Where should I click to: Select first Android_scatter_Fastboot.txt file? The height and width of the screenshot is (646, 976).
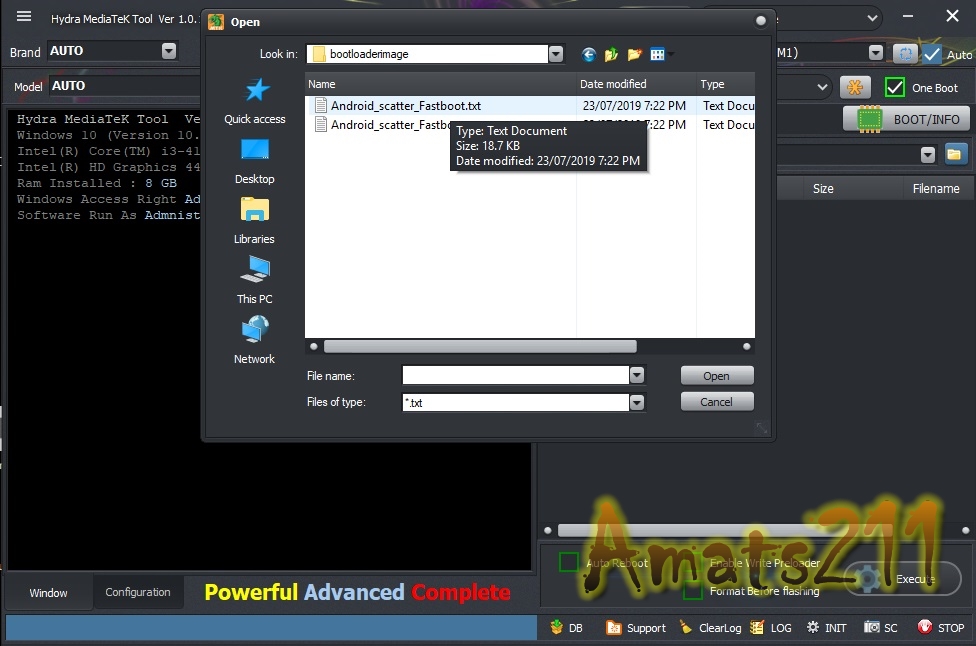tap(405, 106)
